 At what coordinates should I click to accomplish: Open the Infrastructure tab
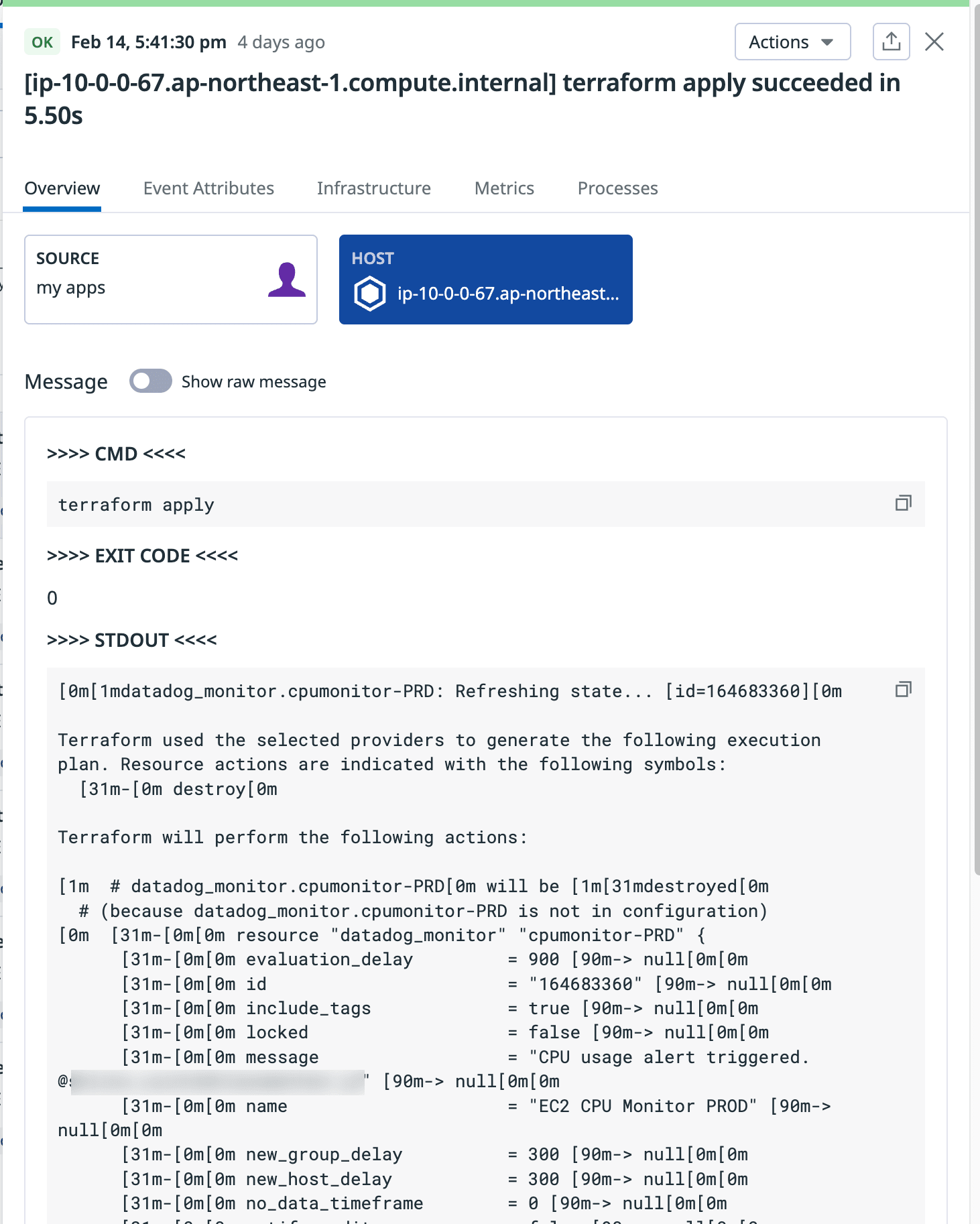374,188
